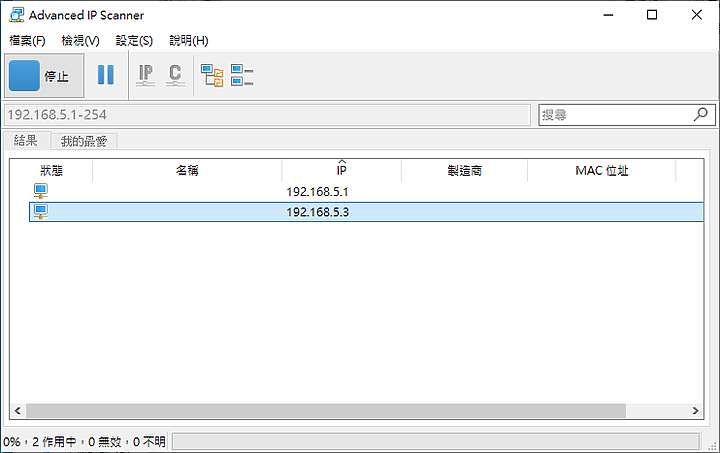The width and height of the screenshot is (720, 453).
Task: Sort by the 名稱 column header
Action: [187, 171]
